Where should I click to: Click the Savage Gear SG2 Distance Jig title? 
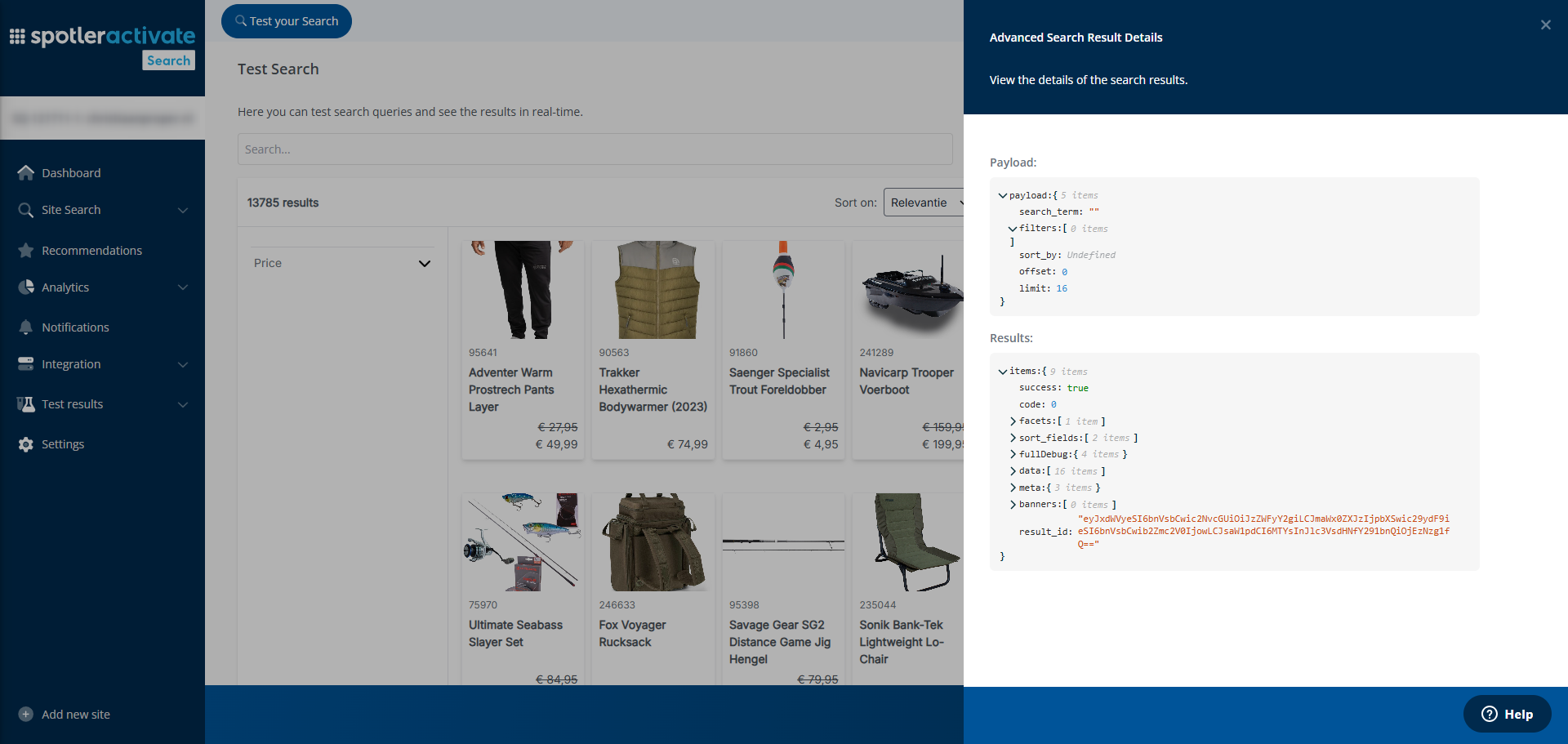point(780,642)
